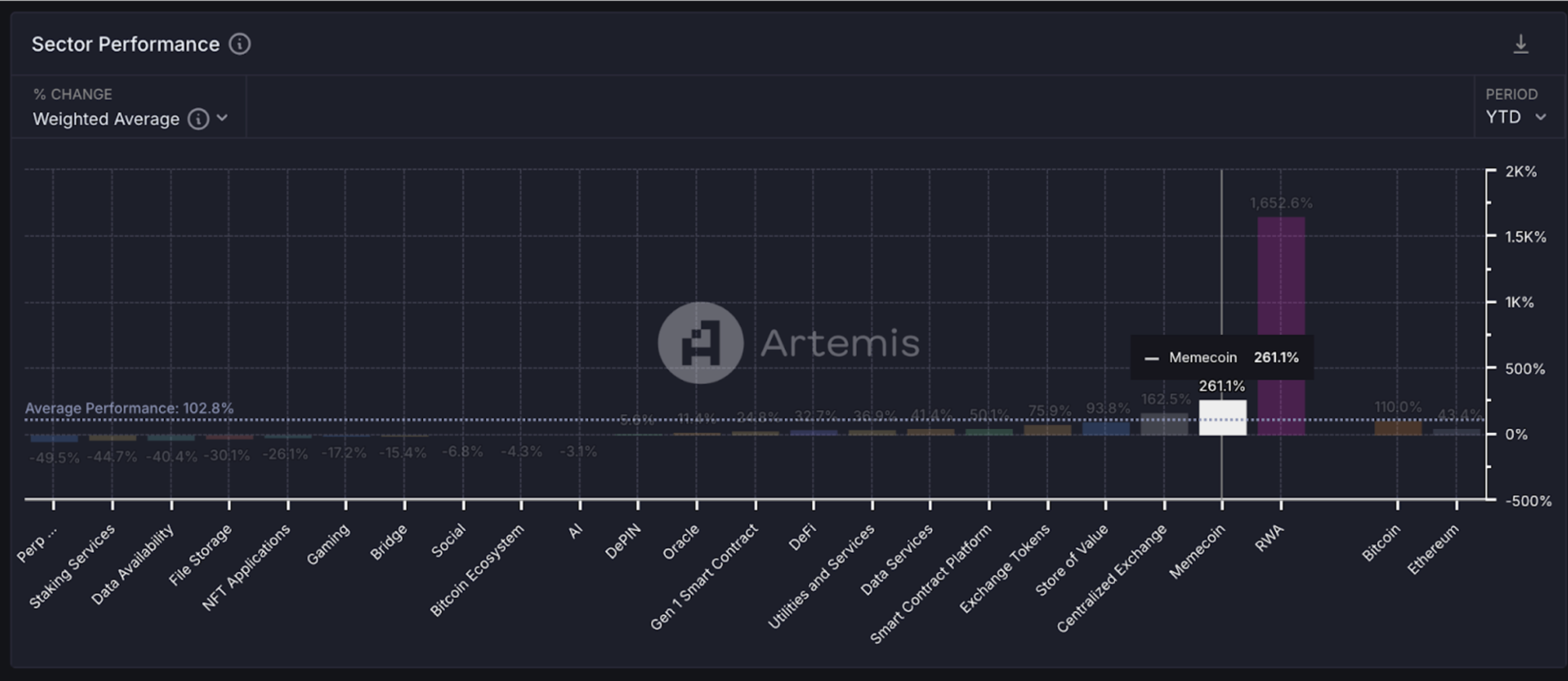
Task: Click the 1,652.6% value above RWA
Action: point(1281,203)
